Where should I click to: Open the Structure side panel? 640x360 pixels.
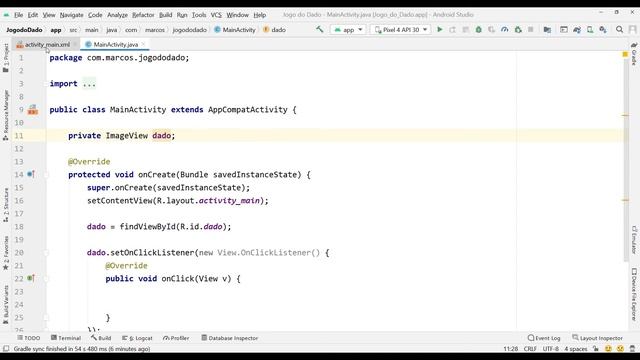point(6,205)
